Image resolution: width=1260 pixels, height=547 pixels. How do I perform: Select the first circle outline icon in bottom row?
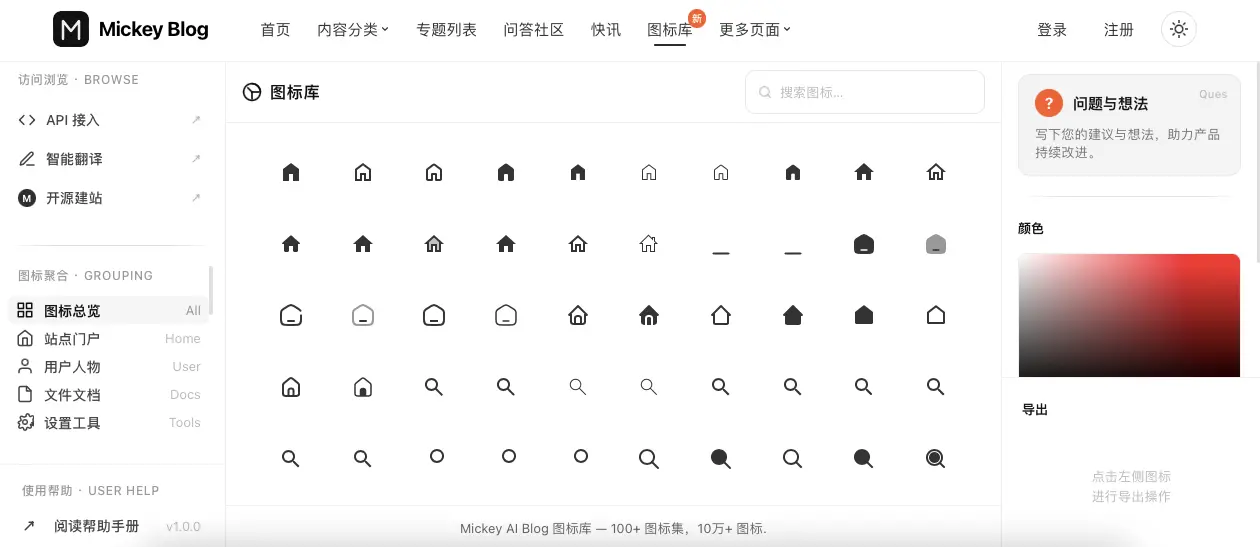click(x=437, y=456)
